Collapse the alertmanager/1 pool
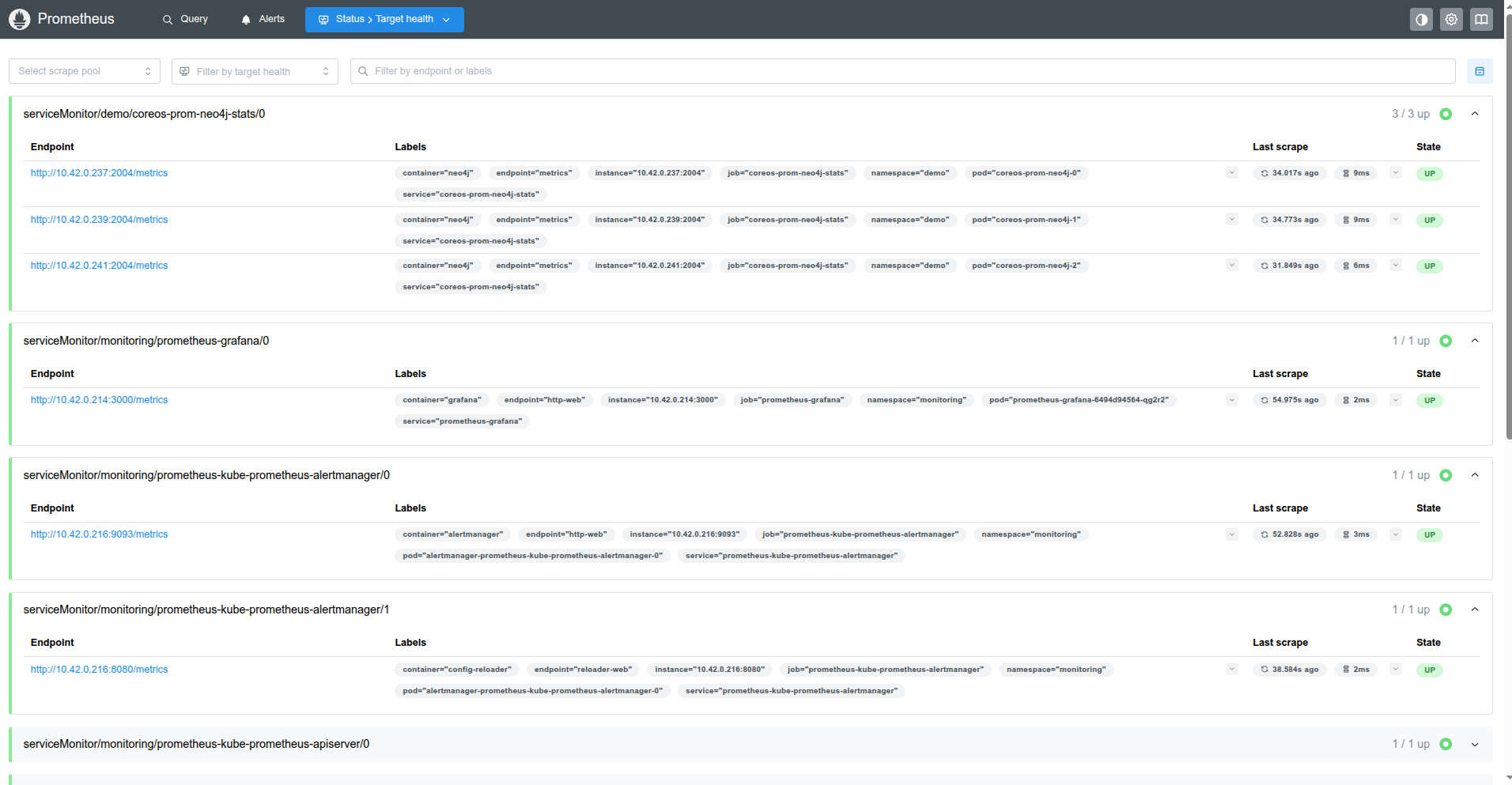The image size is (1512, 785). tap(1475, 610)
